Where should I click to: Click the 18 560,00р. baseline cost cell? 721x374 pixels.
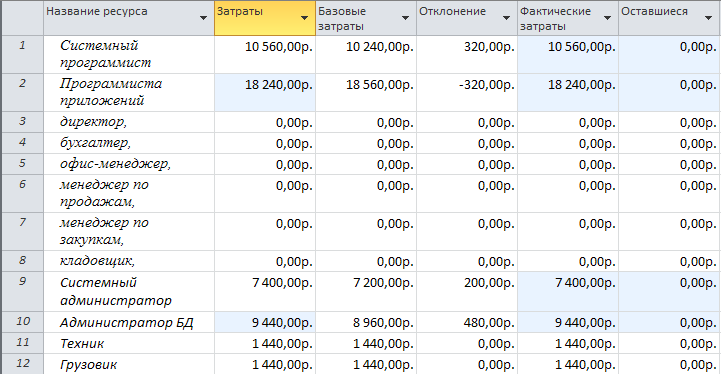(x=366, y=92)
